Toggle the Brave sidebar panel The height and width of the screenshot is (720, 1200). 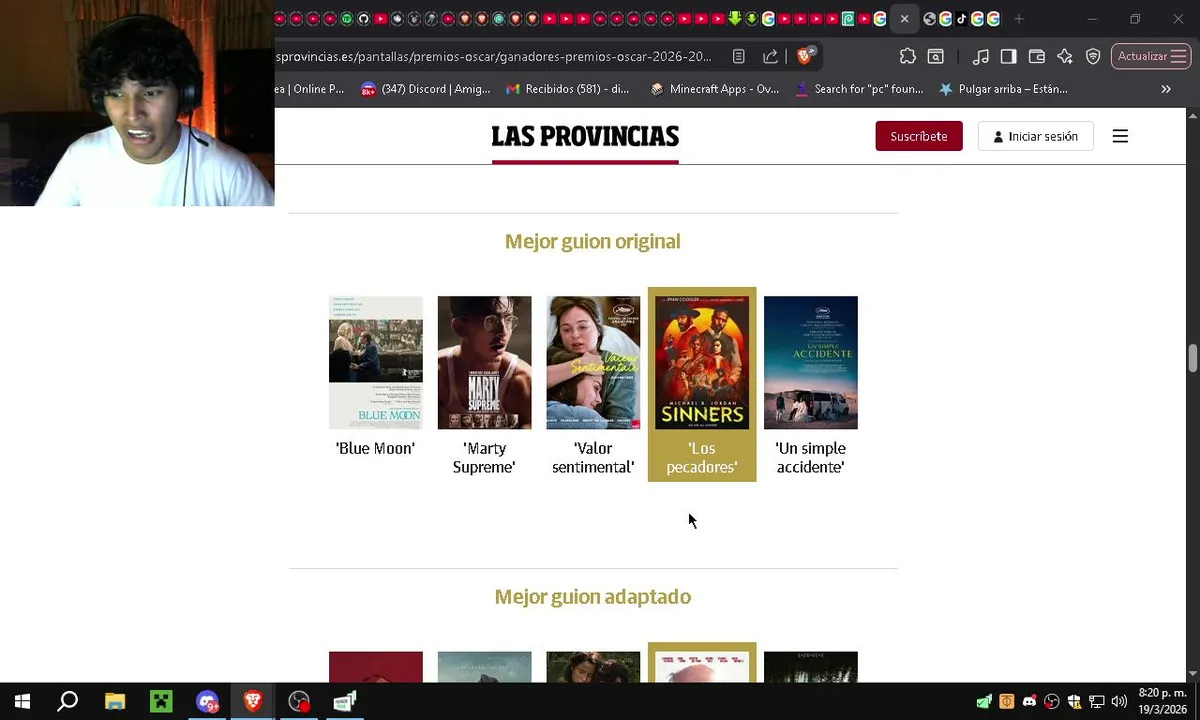(1009, 56)
